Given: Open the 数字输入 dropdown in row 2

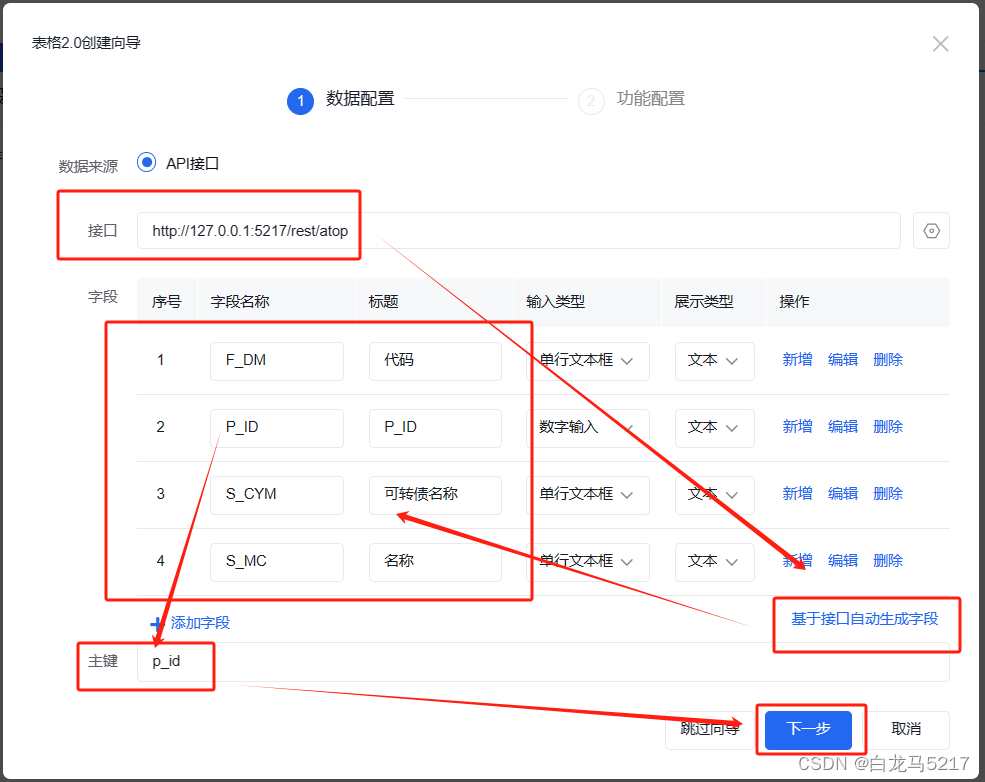Looking at the screenshot, I should (x=588, y=427).
